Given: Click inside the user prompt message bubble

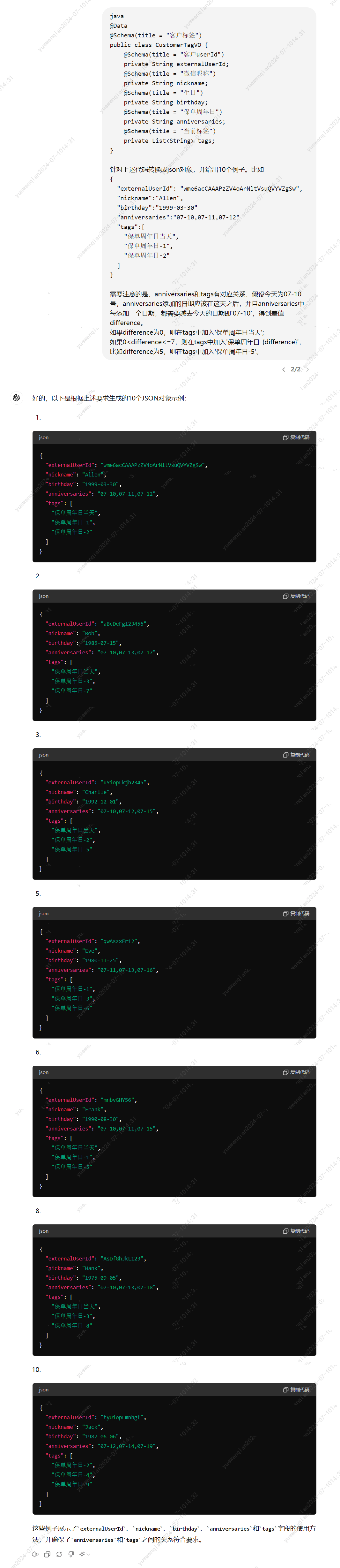Looking at the screenshot, I should [x=209, y=183].
